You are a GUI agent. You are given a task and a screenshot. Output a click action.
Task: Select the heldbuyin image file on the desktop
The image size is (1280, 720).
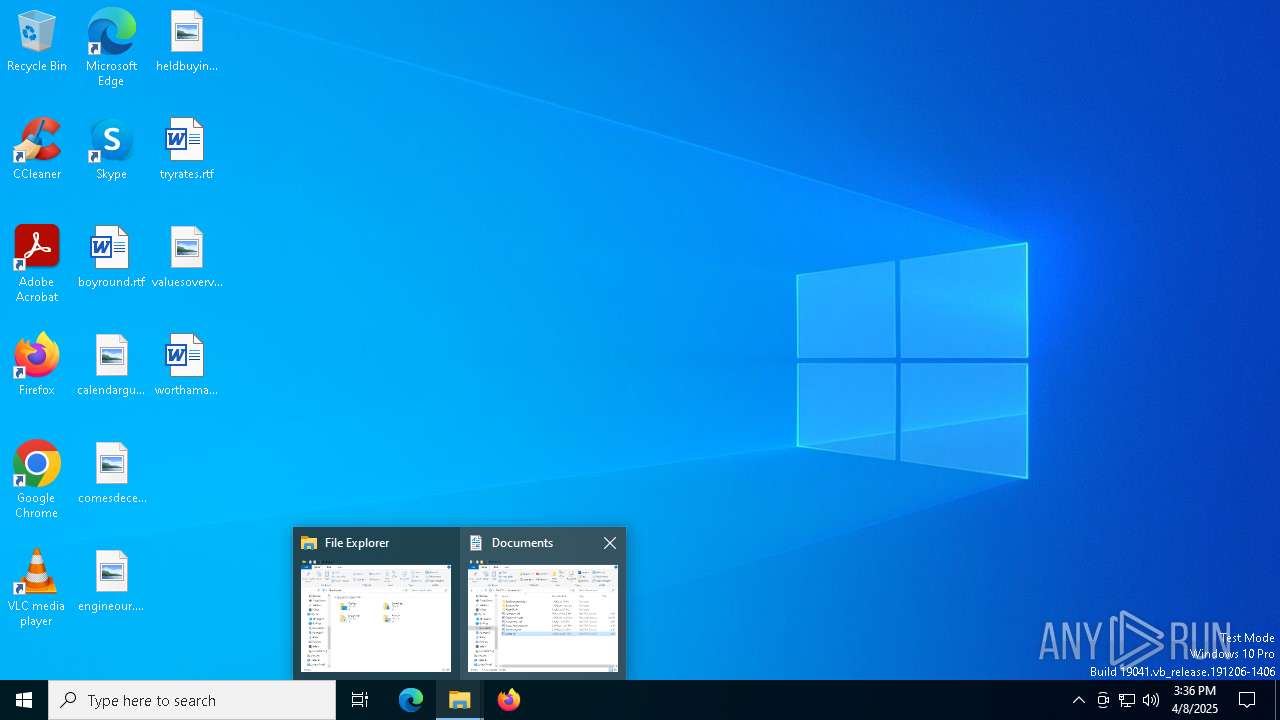pyautogui.click(x=187, y=42)
